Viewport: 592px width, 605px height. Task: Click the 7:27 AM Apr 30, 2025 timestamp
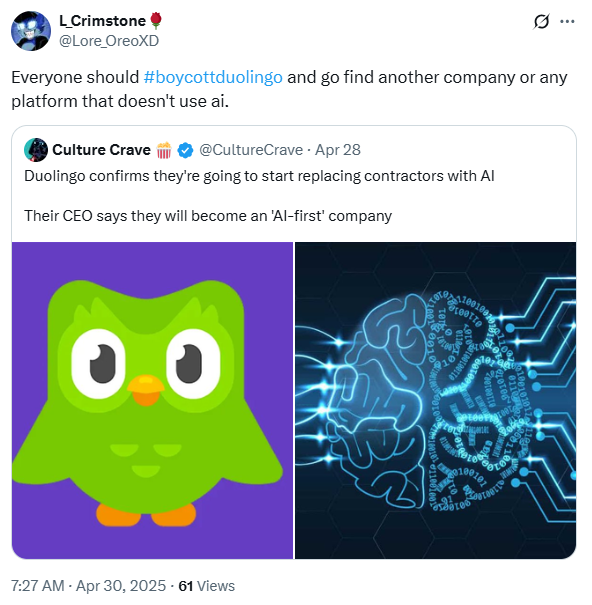pos(88,586)
